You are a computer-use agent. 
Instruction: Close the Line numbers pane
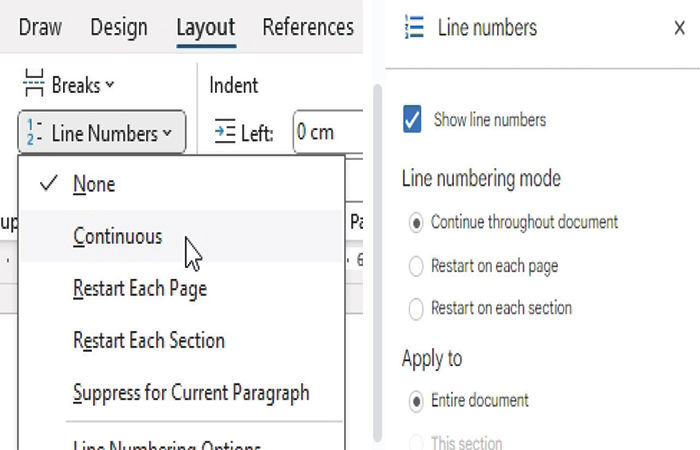[679, 28]
